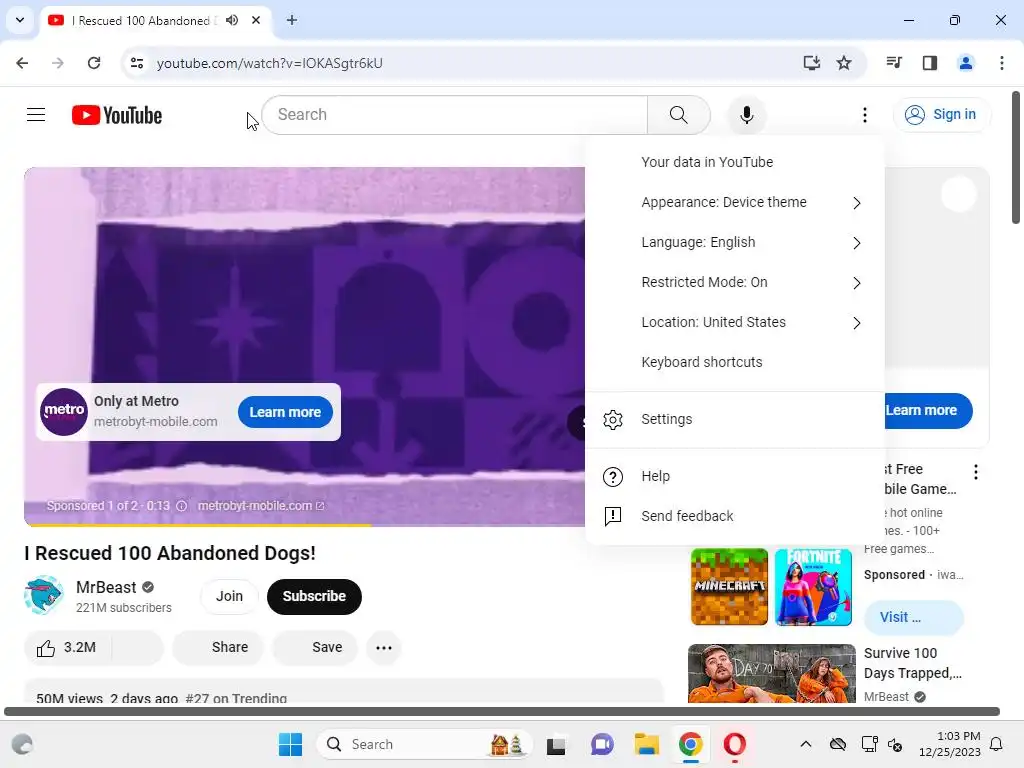Open options for sponsored game ad

tap(976, 472)
